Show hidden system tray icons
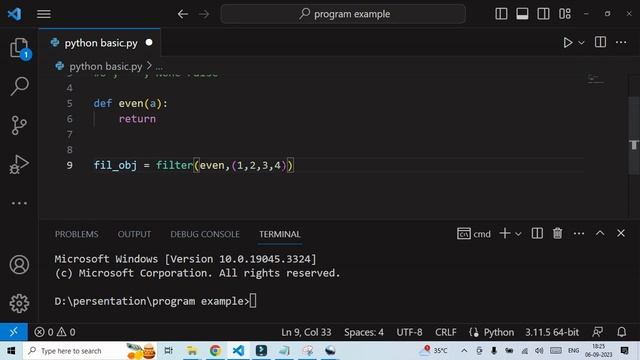This screenshot has width=640, height=360. [x=464, y=351]
